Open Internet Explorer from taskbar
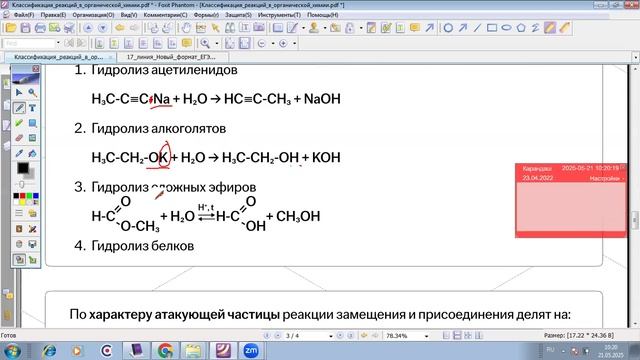The width and height of the screenshot is (640, 360). pyautogui.click(x=49, y=351)
